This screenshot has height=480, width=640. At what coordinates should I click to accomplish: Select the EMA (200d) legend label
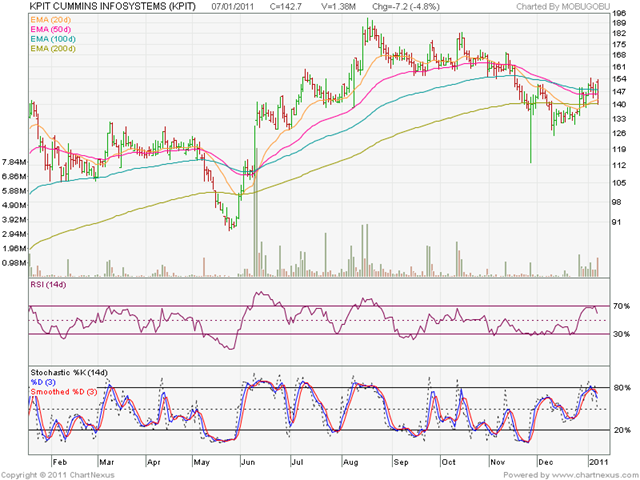53,49
